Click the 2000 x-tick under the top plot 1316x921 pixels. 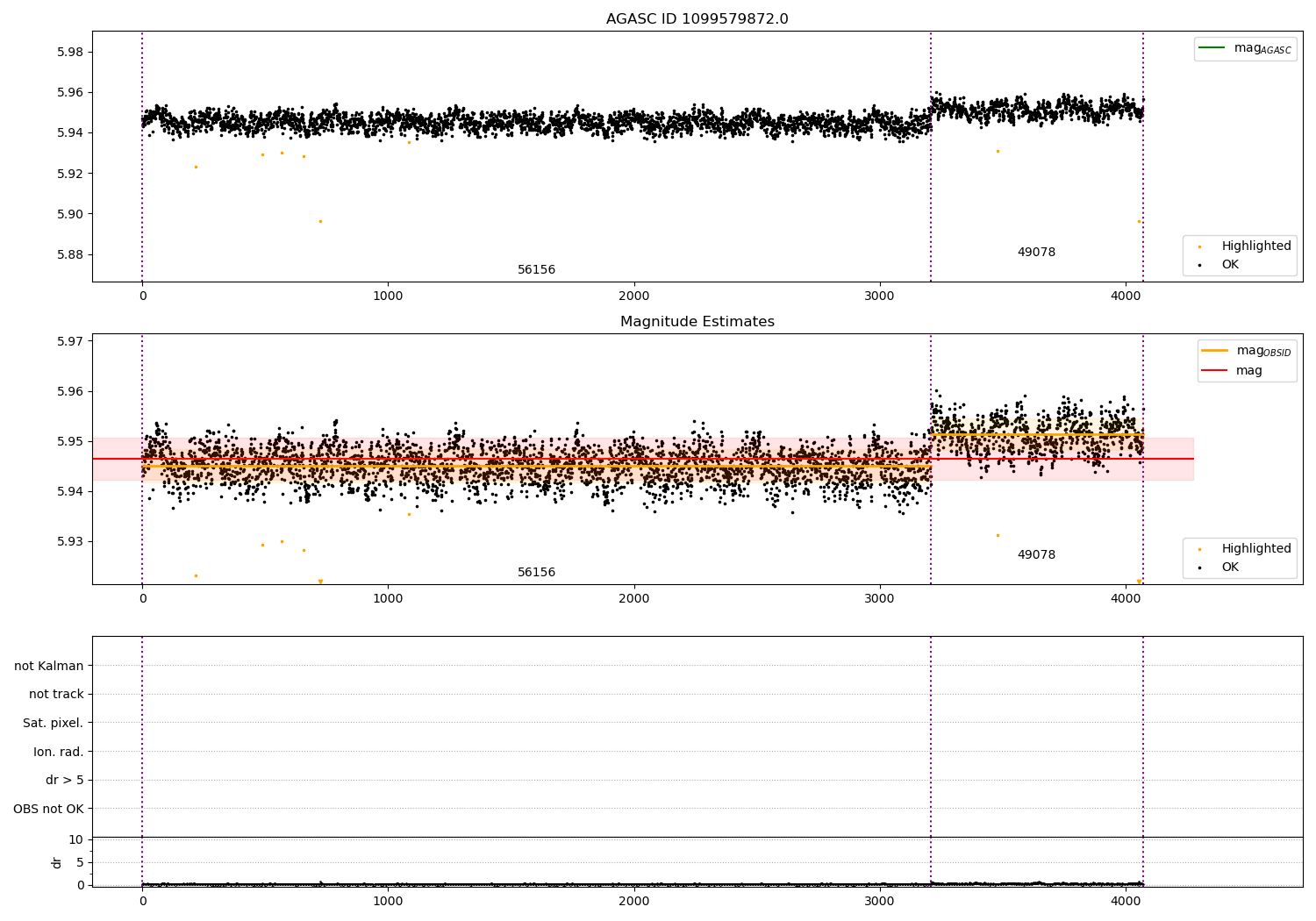tap(633, 296)
